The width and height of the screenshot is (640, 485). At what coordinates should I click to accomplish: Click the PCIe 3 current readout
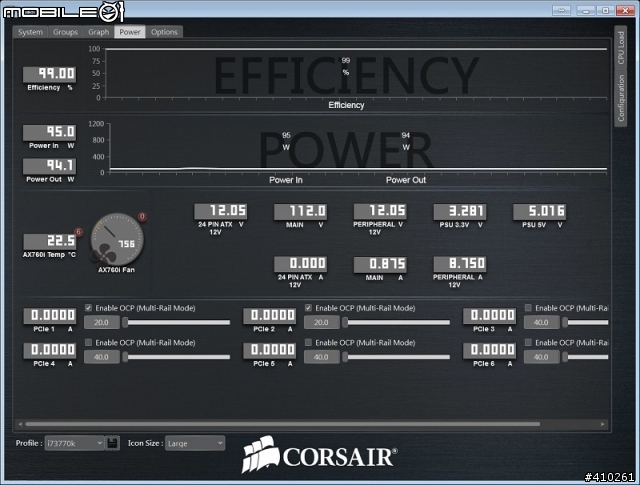(489, 316)
